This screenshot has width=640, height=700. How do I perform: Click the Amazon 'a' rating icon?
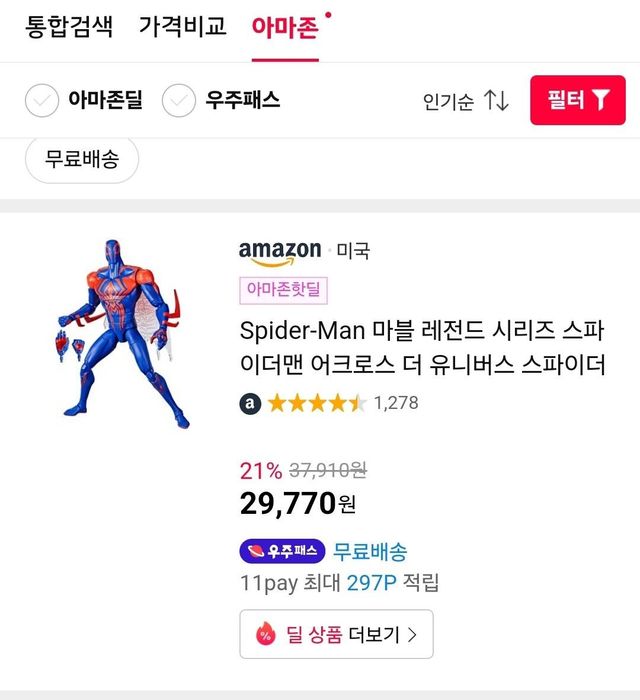pyautogui.click(x=250, y=403)
